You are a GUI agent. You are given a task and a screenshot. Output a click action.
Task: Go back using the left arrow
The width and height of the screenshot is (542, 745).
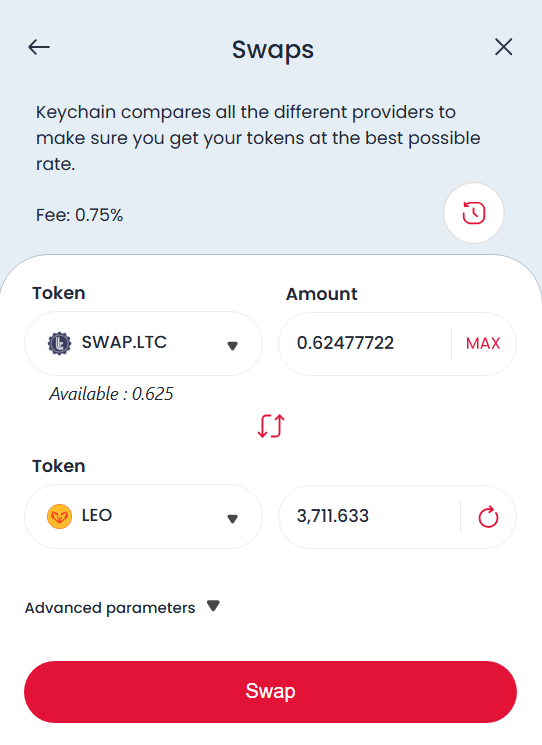tap(39, 47)
